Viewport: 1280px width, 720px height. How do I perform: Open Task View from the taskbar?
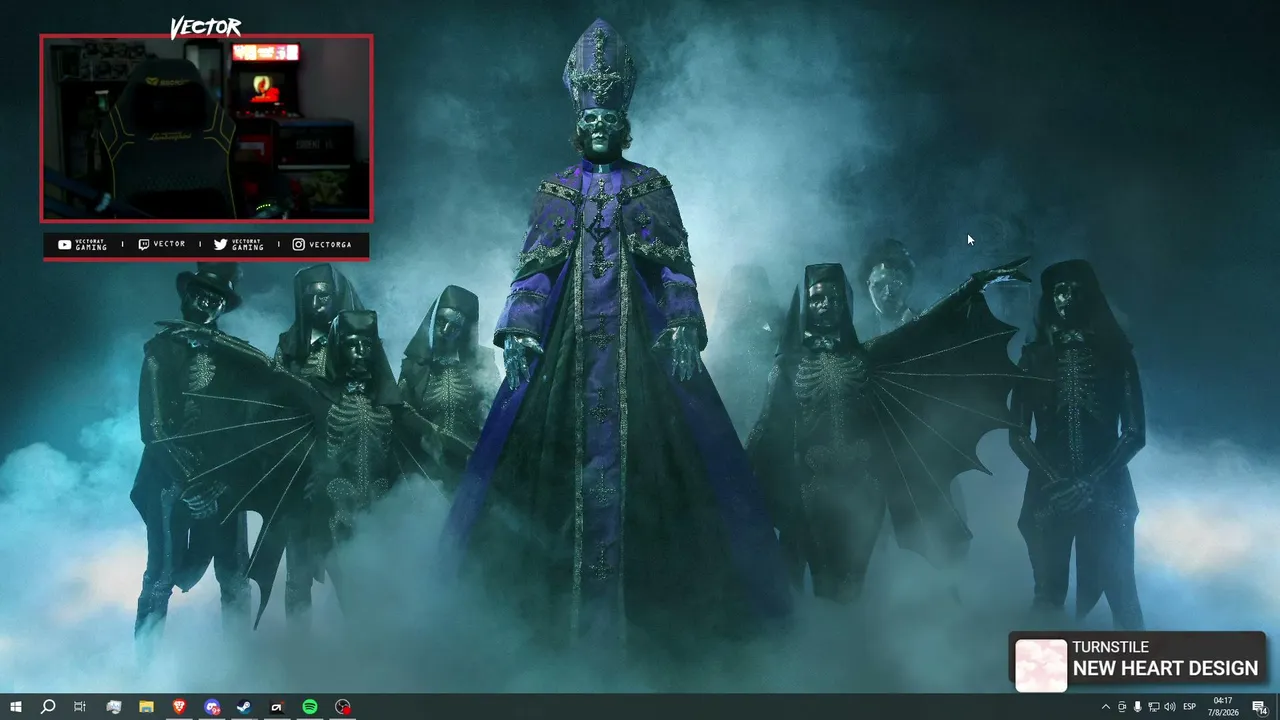(80, 707)
